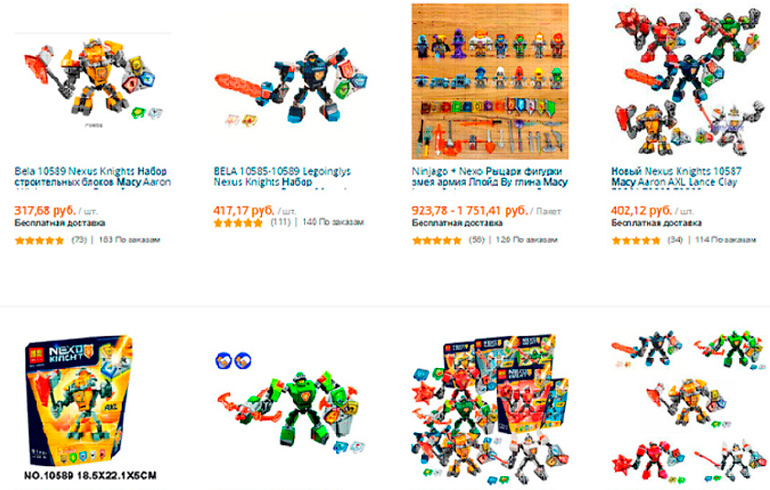Click the star rating with (111) reviews
Screen dimensions: 770x490
coord(238,223)
